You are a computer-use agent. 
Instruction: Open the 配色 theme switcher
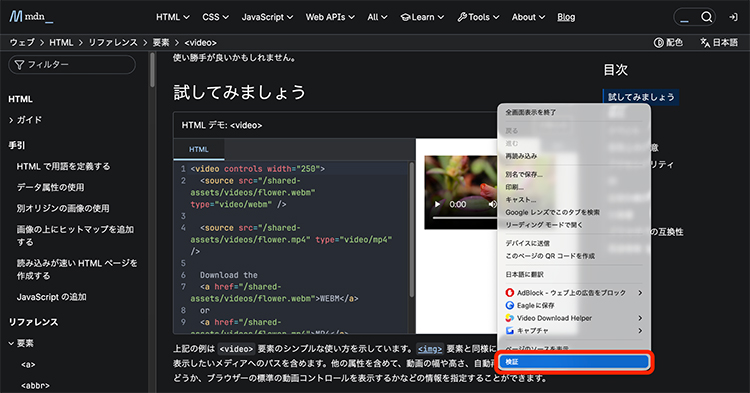click(668, 43)
